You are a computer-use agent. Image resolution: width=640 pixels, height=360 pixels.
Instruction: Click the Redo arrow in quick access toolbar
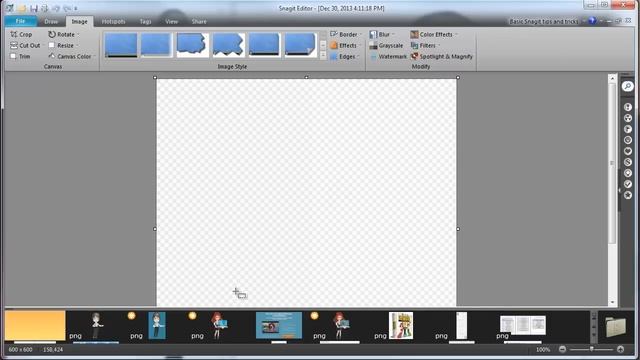tap(67, 8)
